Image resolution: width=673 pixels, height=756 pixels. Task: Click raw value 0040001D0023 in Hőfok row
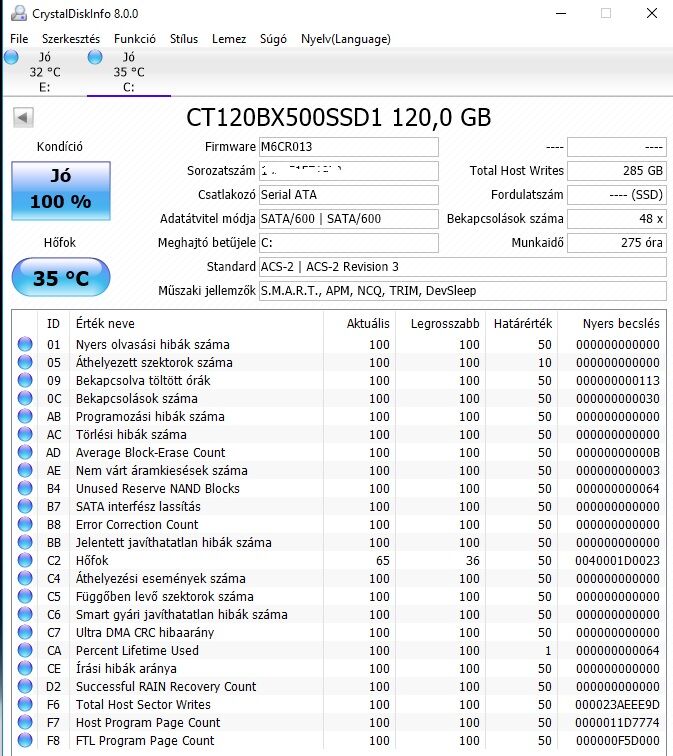click(617, 560)
